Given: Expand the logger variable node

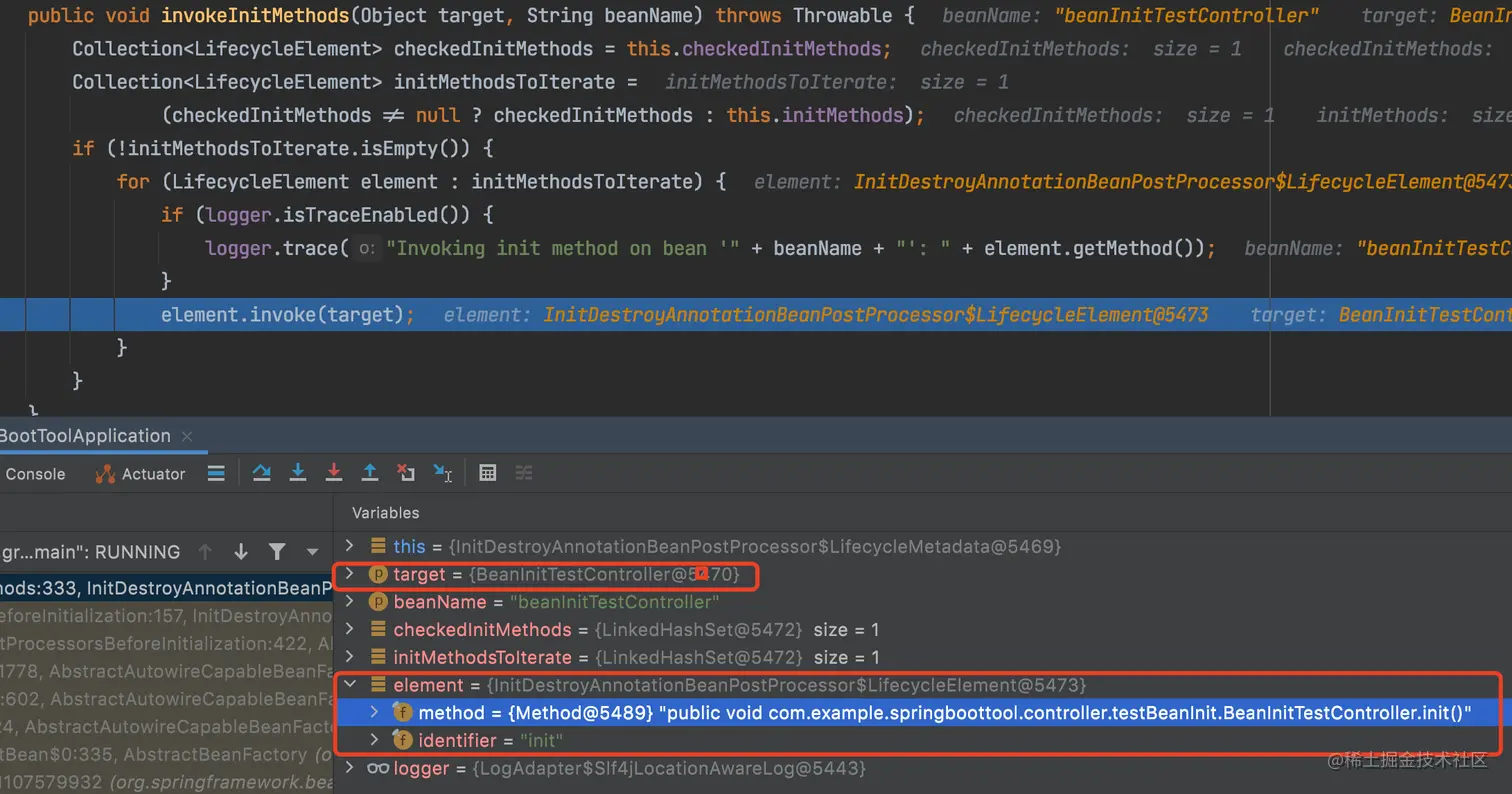Looking at the screenshot, I should (x=349, y=768).
